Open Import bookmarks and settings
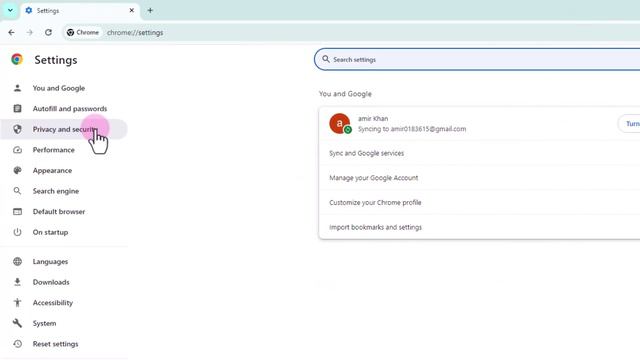Image resolution: width=640 pixels, height=360 pixels. (479, 227)
